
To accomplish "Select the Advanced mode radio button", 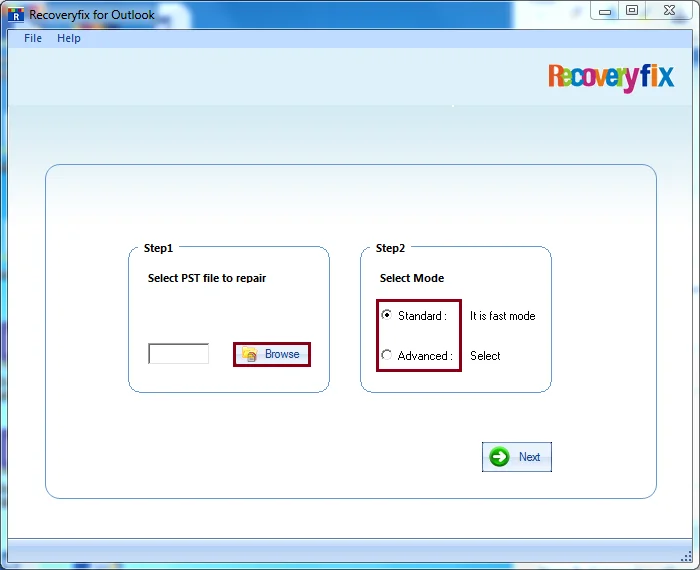I will [x=387, y=355].
